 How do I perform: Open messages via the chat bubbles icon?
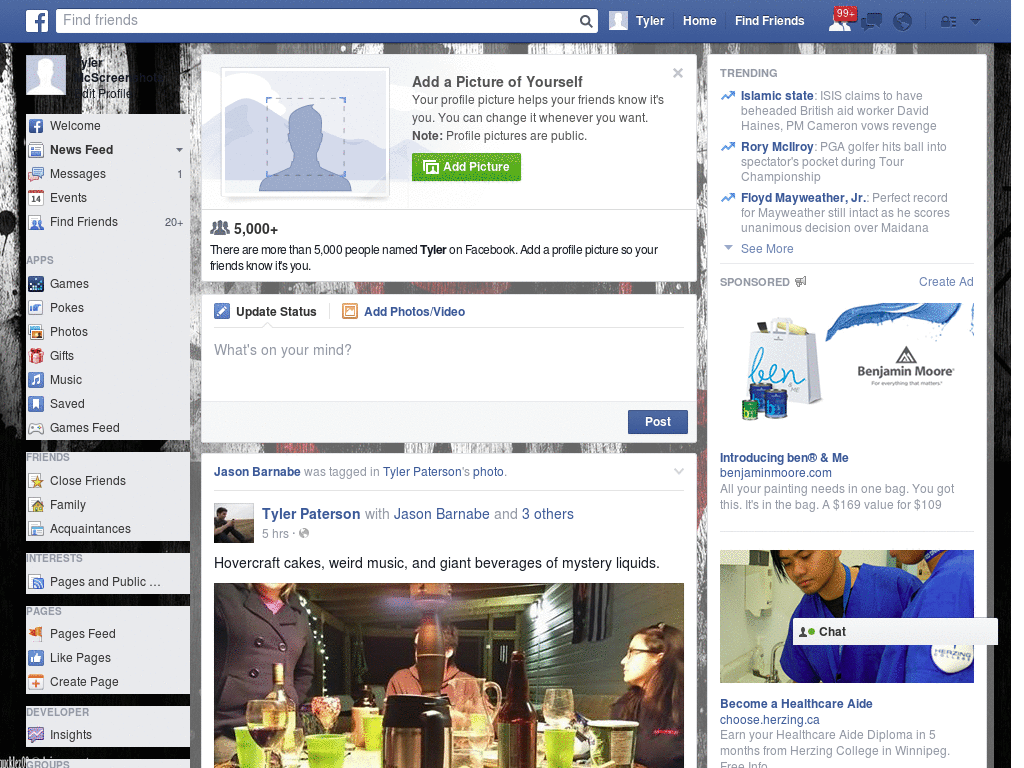871,21
